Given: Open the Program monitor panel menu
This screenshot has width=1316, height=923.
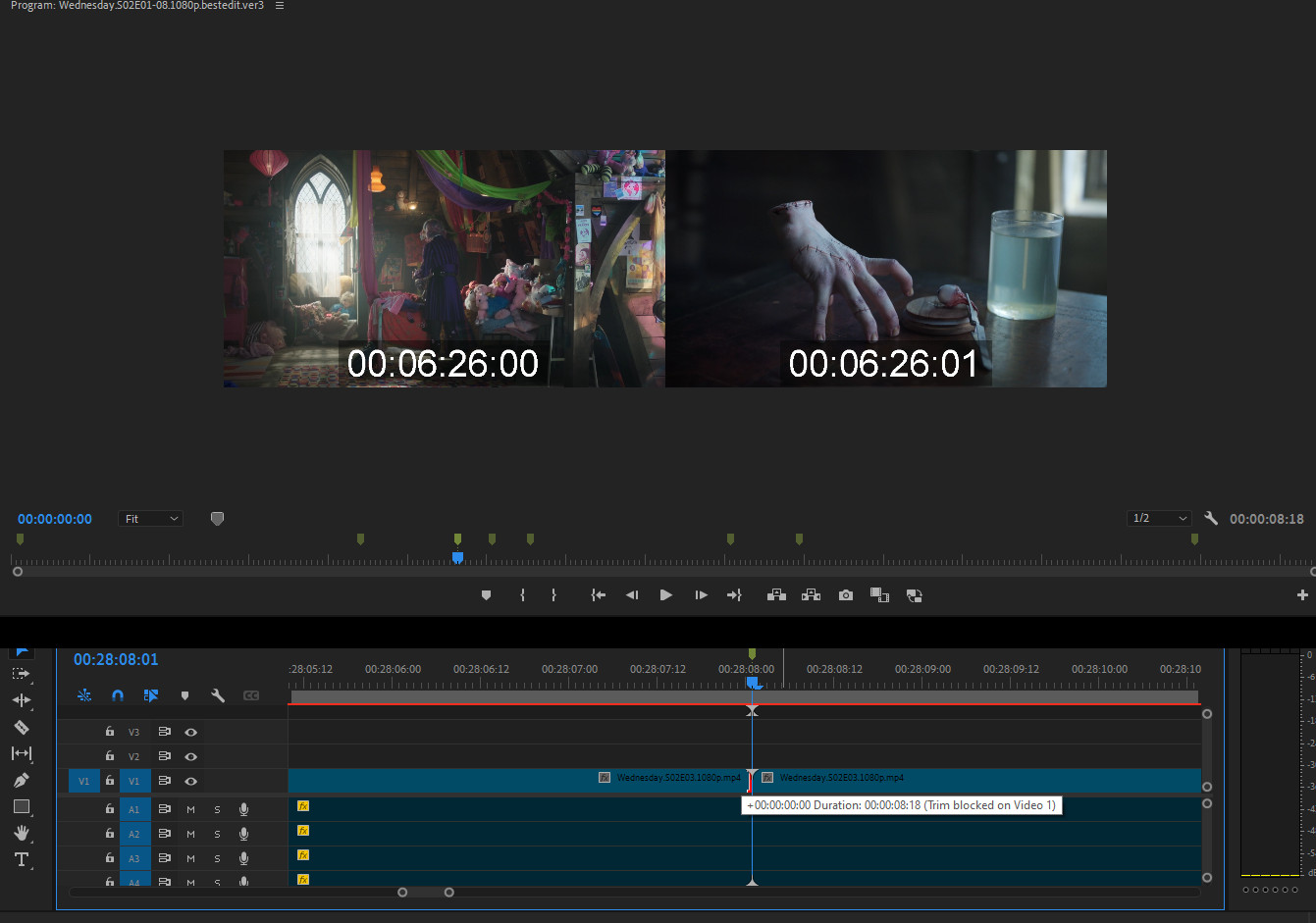Looking at the screenshot, I should pos(280,6).
